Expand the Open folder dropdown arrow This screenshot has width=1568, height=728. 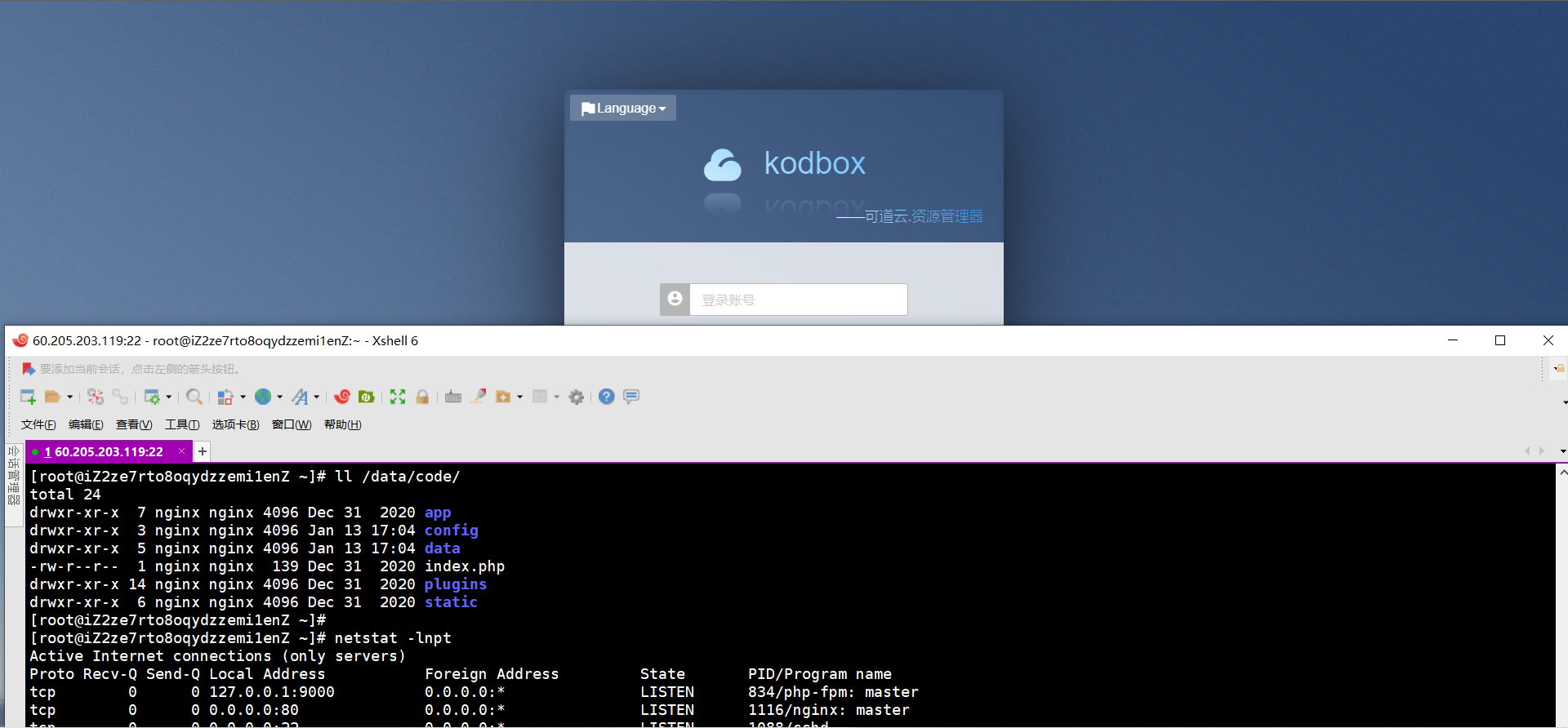pos(69,397)
